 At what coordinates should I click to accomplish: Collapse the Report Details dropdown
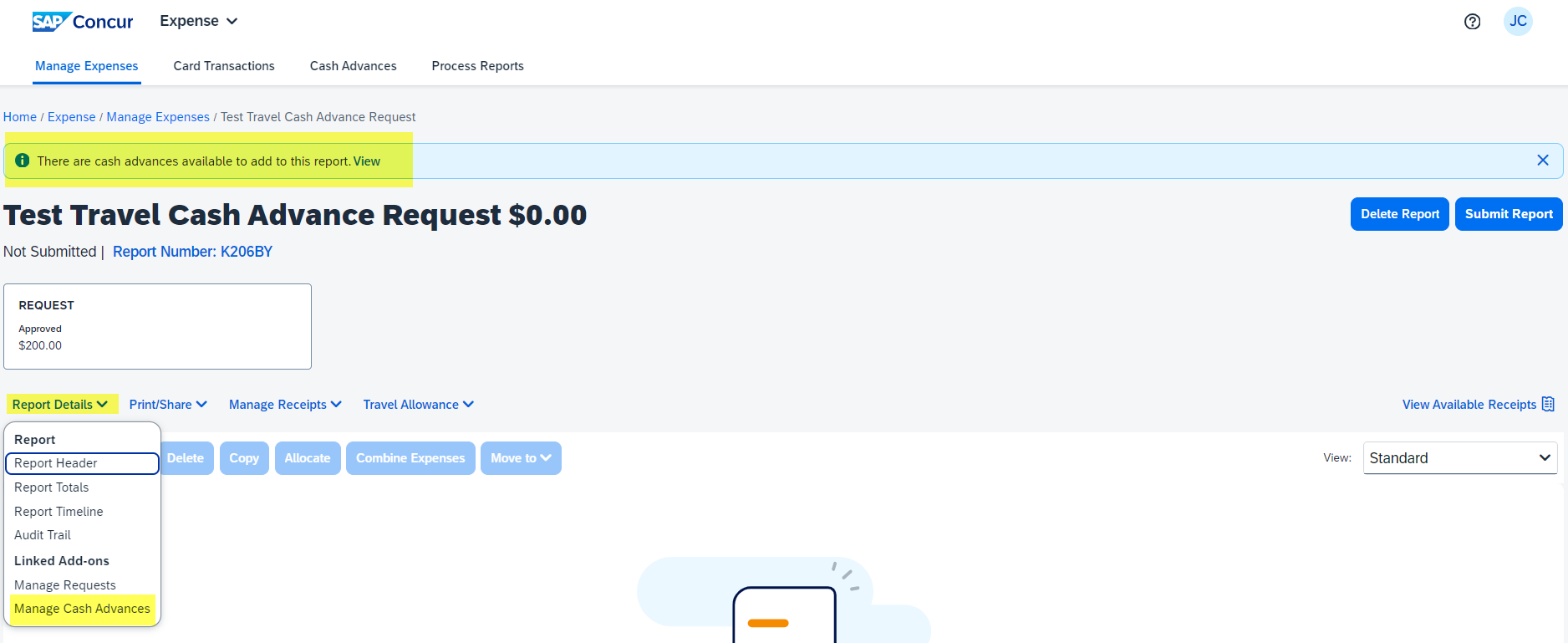(x=60, y=405)
